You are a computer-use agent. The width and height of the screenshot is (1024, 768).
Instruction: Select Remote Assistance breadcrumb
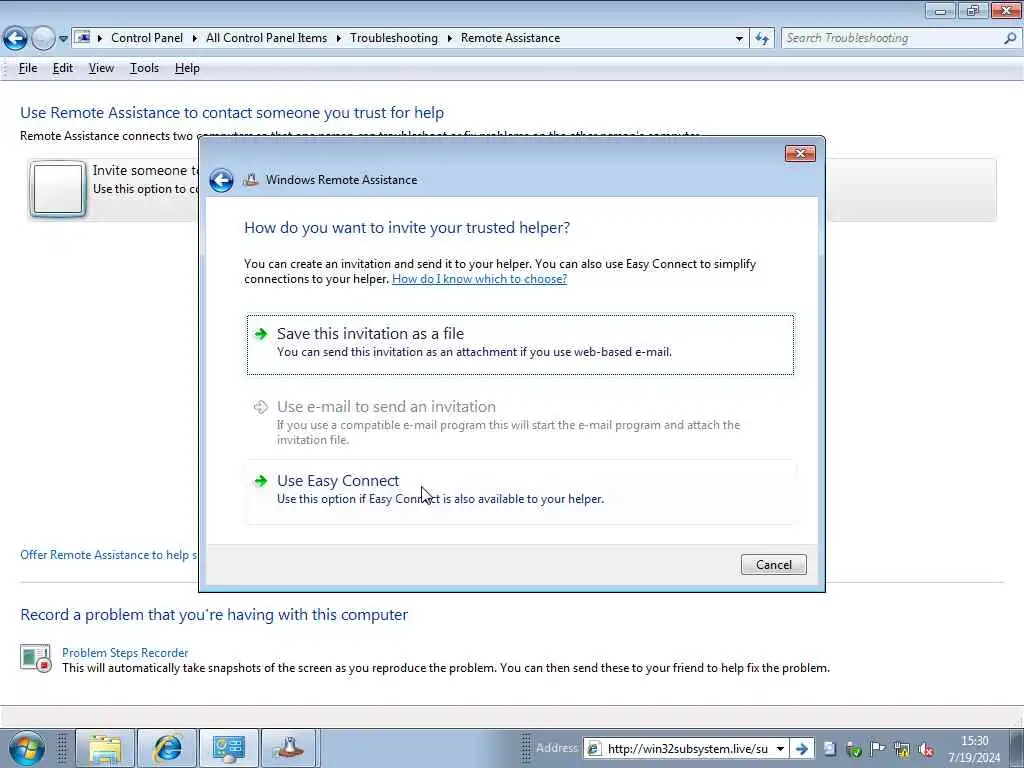pyautogui.click(x=510, y=38)
